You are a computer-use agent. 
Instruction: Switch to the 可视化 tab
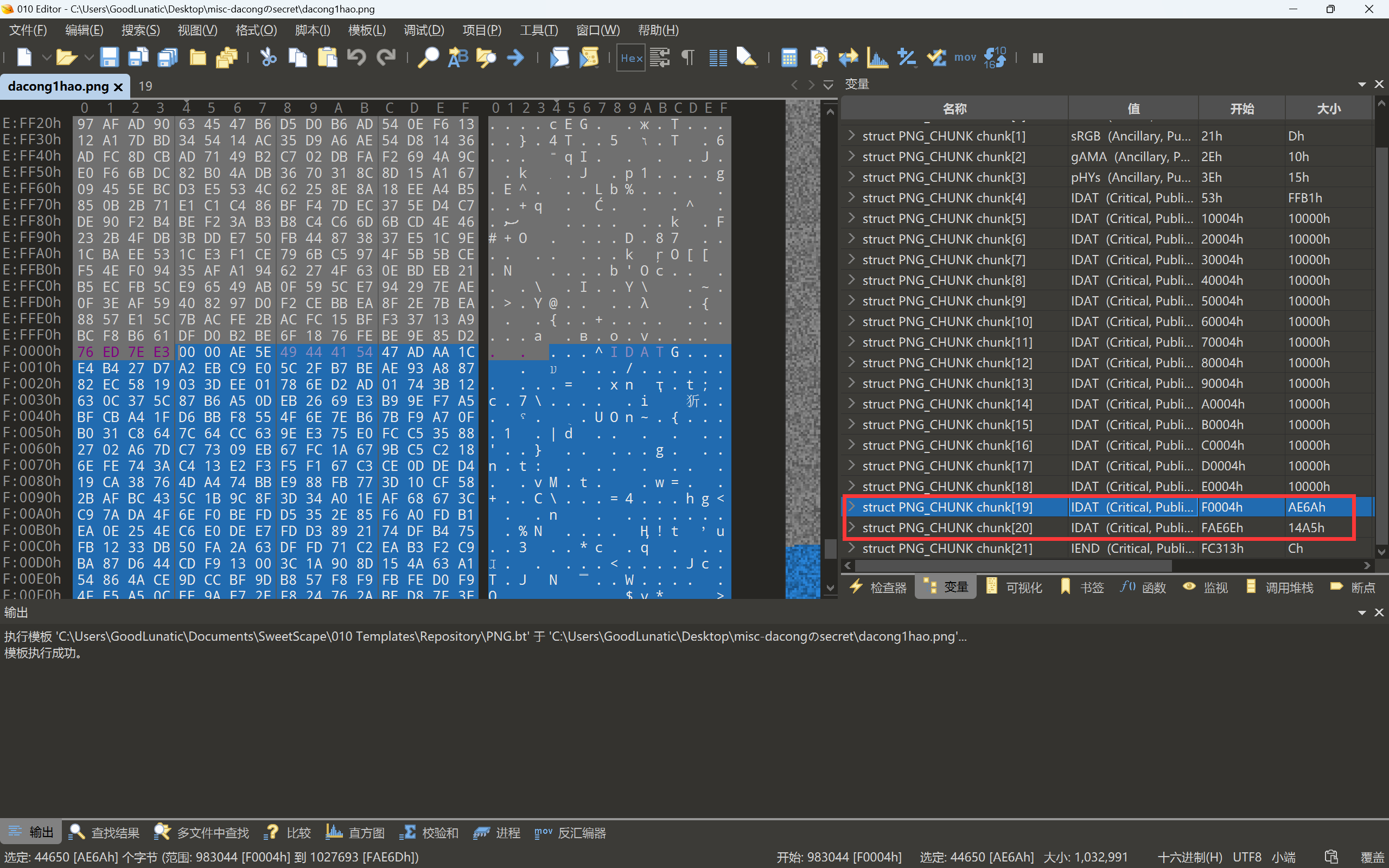(x=1014, y=586)
